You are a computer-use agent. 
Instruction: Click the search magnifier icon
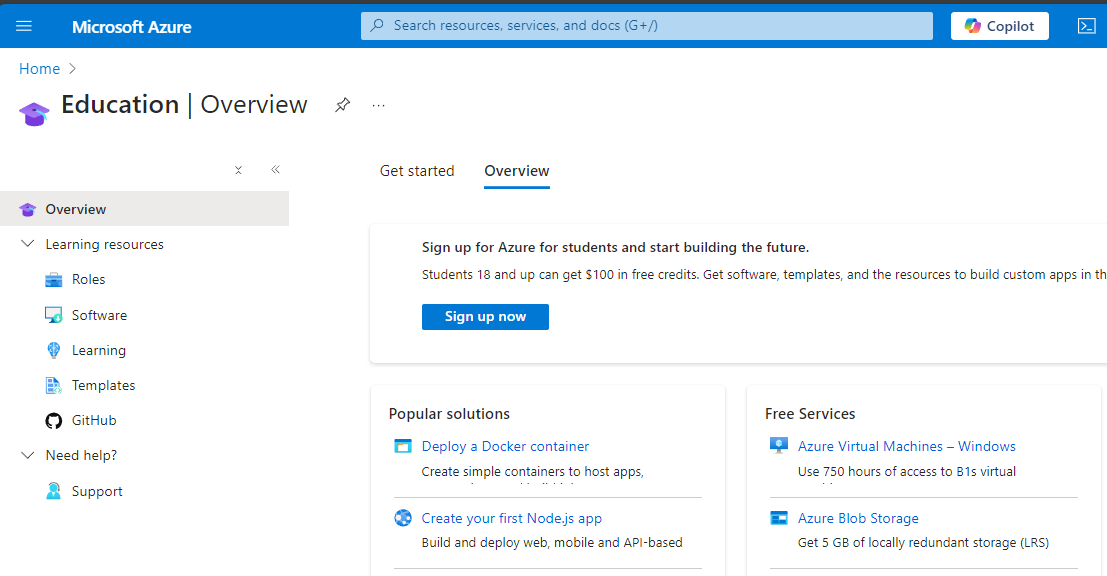point(378,25)
